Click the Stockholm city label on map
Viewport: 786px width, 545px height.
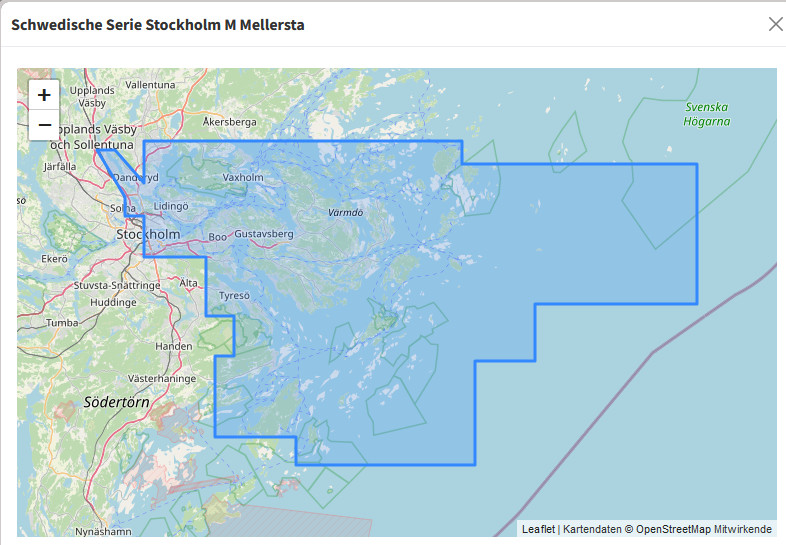pos(149,234)
